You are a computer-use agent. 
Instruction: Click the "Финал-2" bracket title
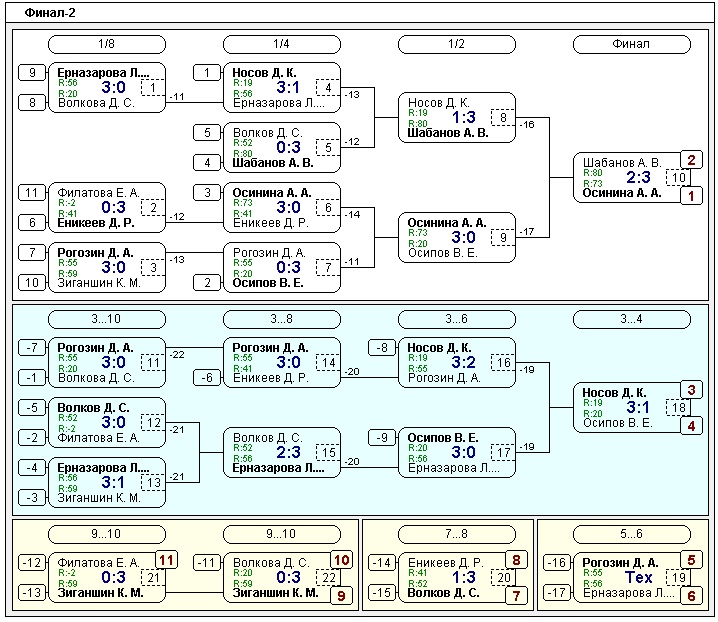(48, 13)
